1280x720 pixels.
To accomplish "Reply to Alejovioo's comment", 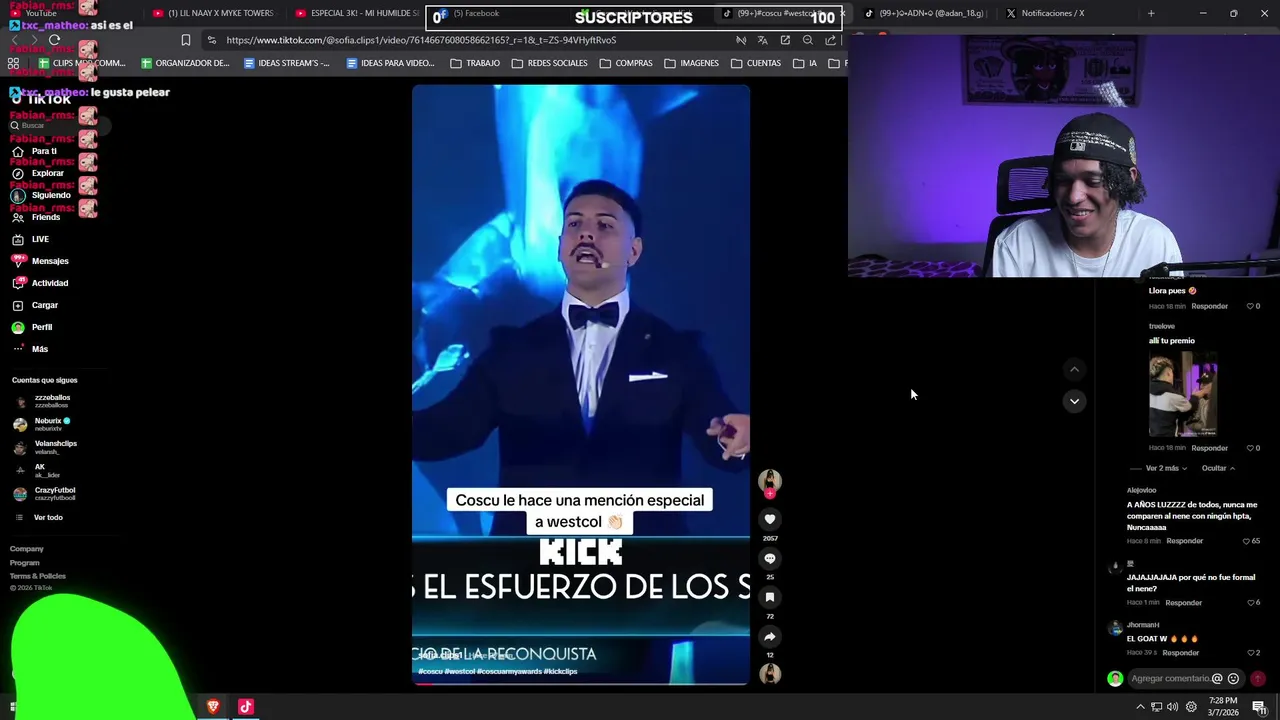I will [1184, 541].
